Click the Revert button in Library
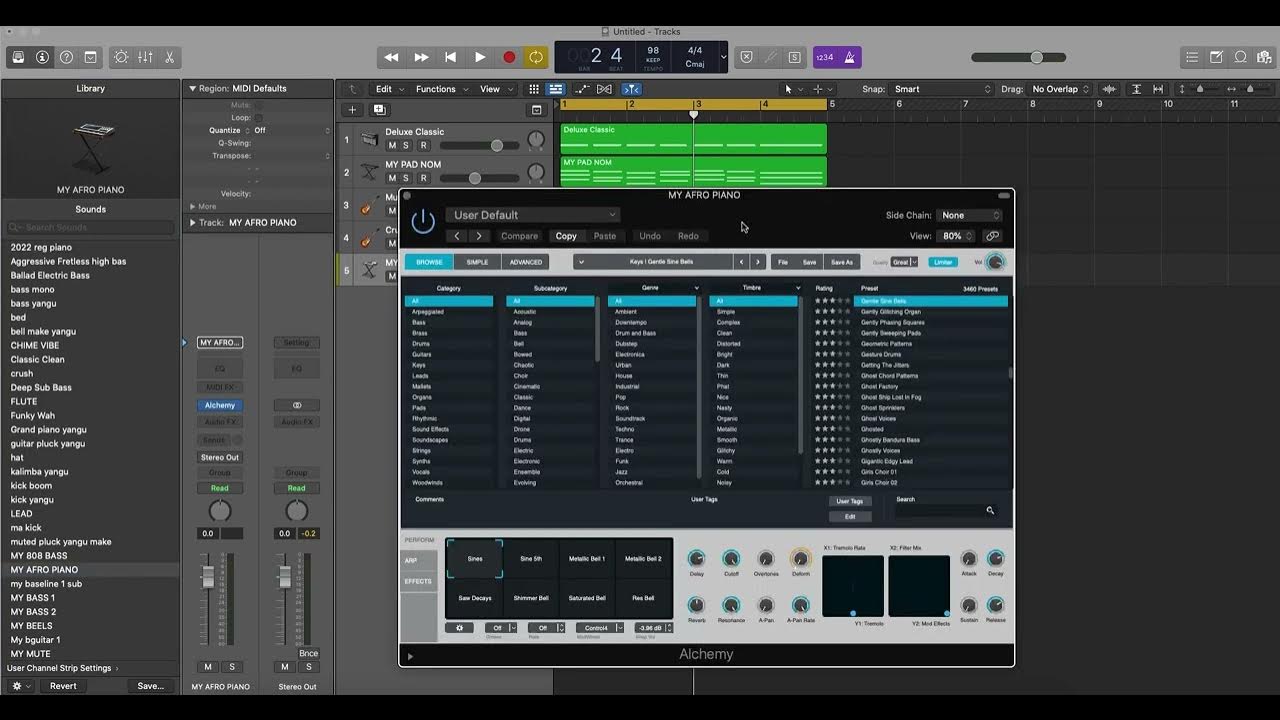 point(63,686)
